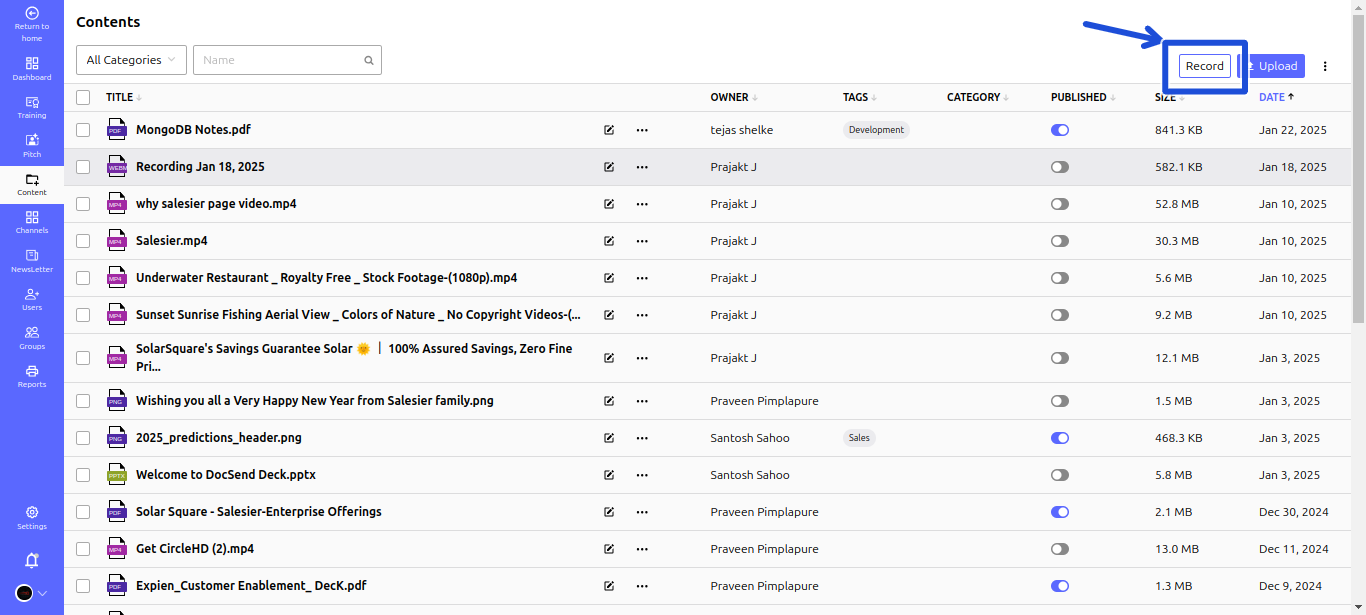Open the Pitch sidebar icon
The height and width of the screenshot is (615, 1366).
(x=32, y=140)
